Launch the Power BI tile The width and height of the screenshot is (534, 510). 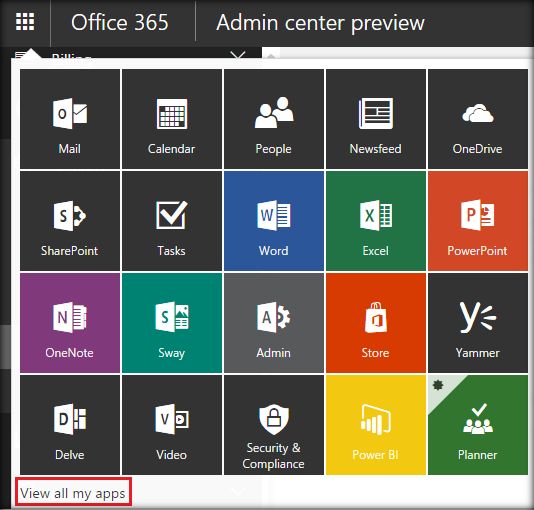376,425
